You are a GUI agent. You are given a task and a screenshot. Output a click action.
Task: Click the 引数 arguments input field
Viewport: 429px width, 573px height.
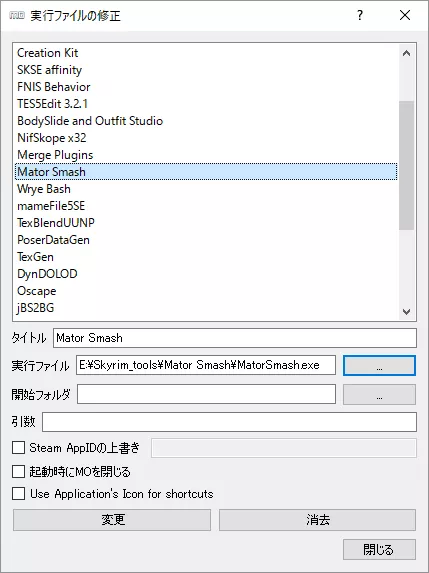click(229, 422)
